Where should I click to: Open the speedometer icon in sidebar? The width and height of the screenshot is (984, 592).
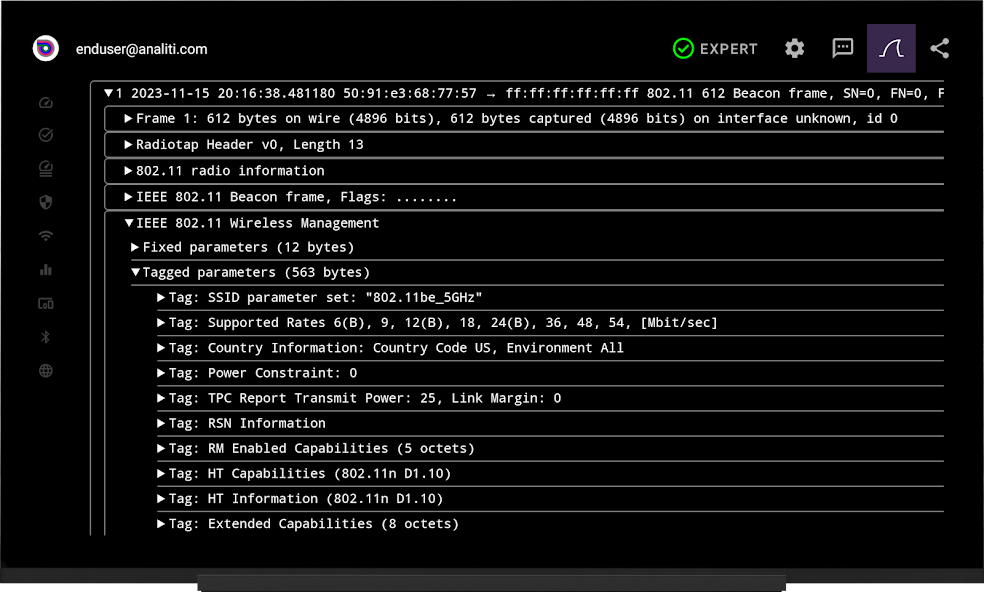click(x=46, y=103)
